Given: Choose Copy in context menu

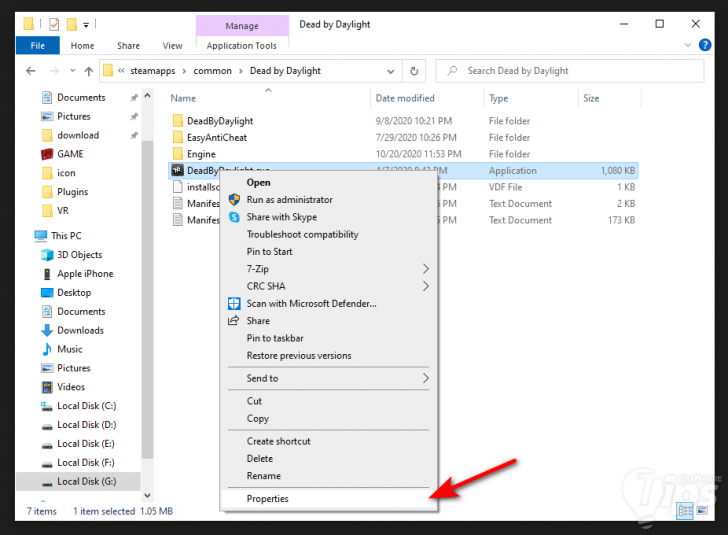Looking at the screenshot, I should click(x=329, y=418).
